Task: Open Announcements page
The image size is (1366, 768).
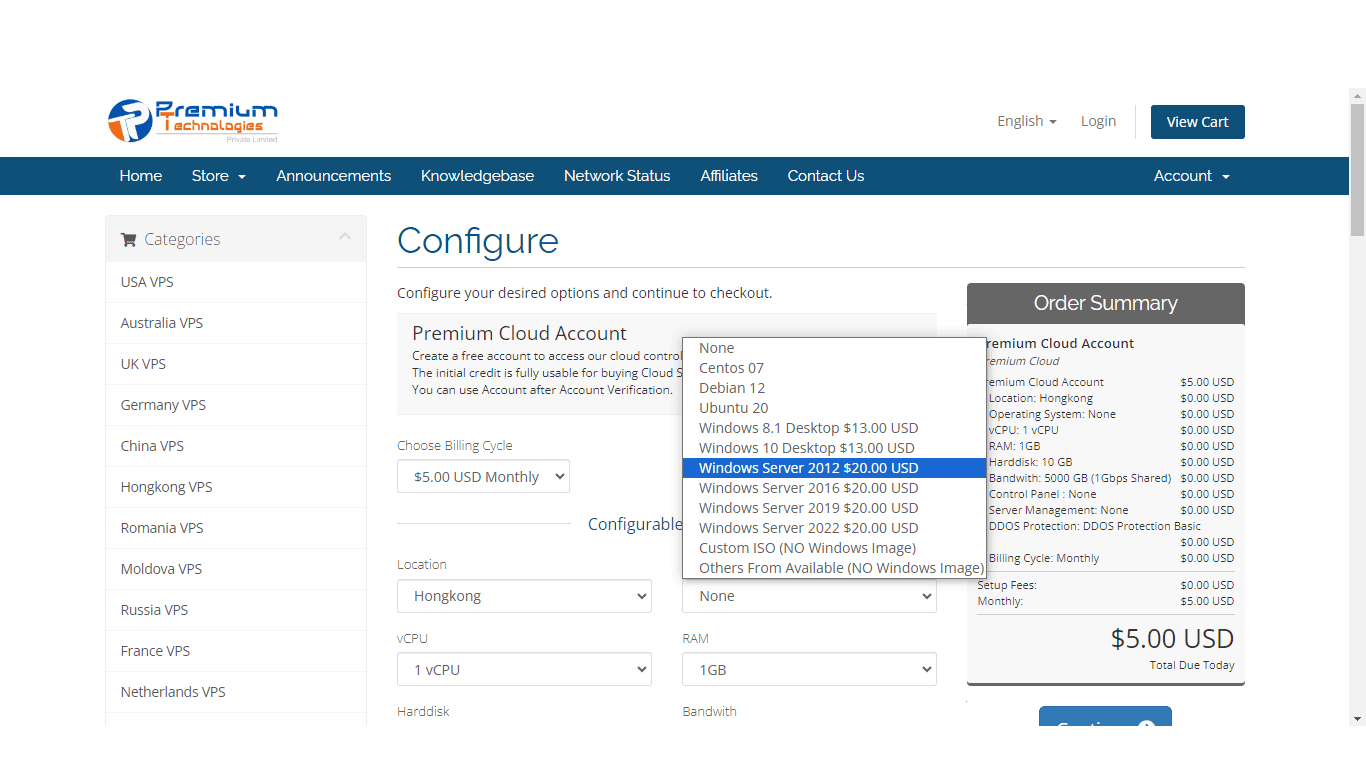Action: 333,176
